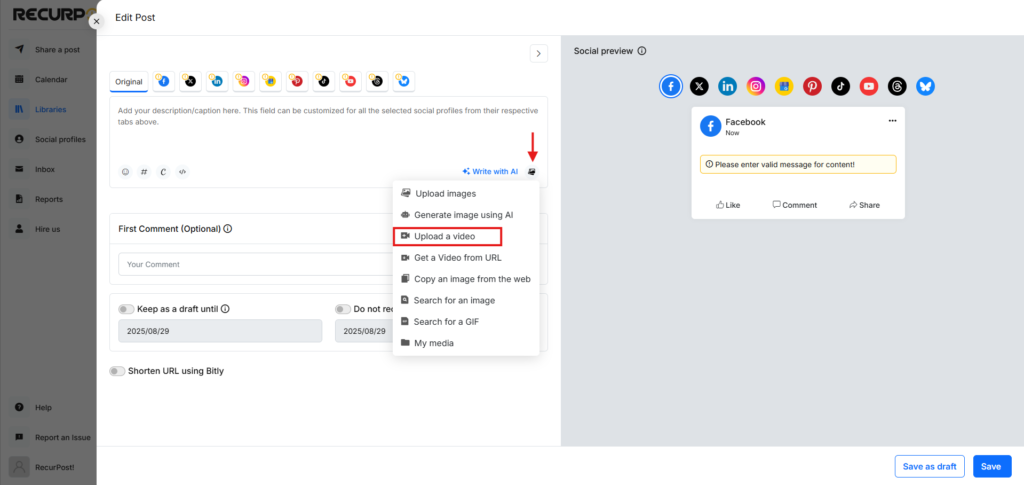Image resolution: width=1024 pixels, height=485 pixels.
Task: Choose Generate image using AI
Action: pyautogui.click(x=466, y=215)
